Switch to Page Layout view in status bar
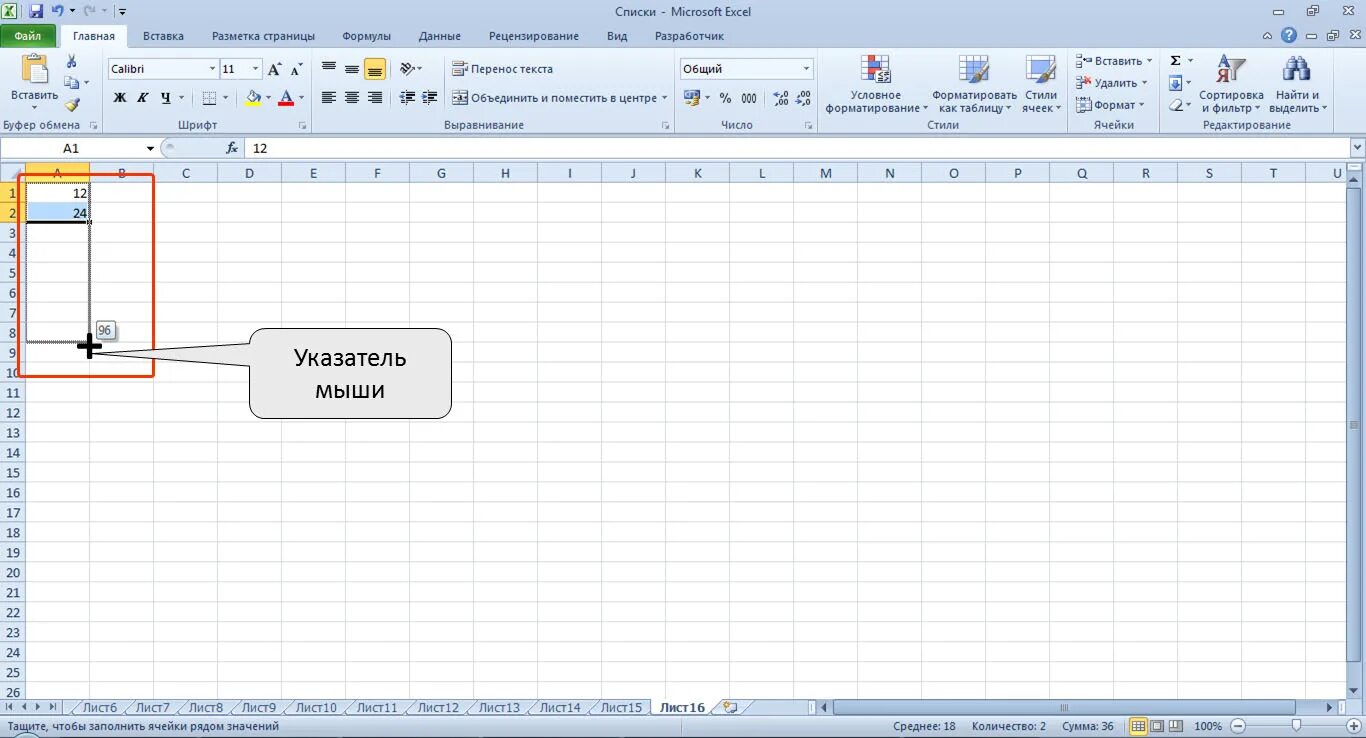Viewport: 1366px width, 738px height. (x=1157, y=726)
